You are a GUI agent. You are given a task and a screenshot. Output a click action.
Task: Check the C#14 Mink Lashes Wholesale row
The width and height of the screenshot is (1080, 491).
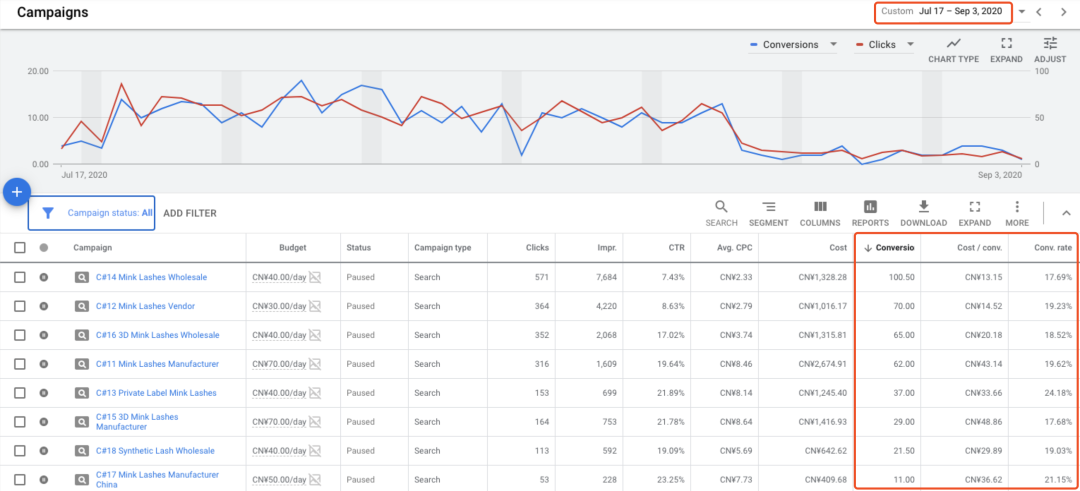[20, 277]
